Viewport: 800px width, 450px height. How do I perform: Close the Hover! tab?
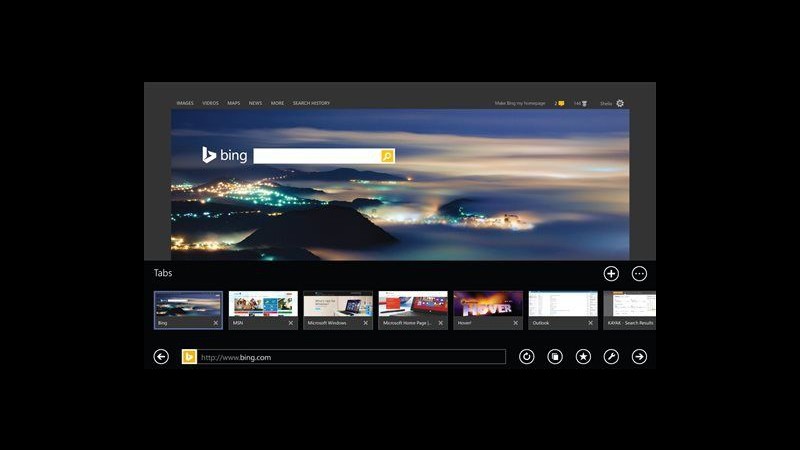515,323
